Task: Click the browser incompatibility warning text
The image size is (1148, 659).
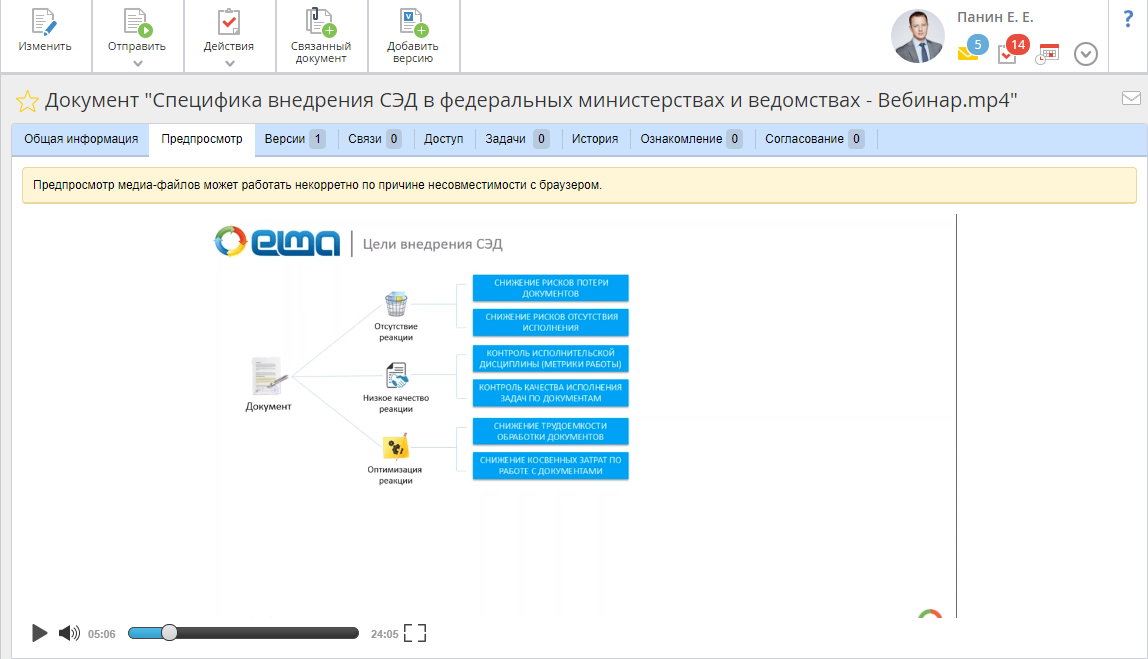Action: (317, 185)
